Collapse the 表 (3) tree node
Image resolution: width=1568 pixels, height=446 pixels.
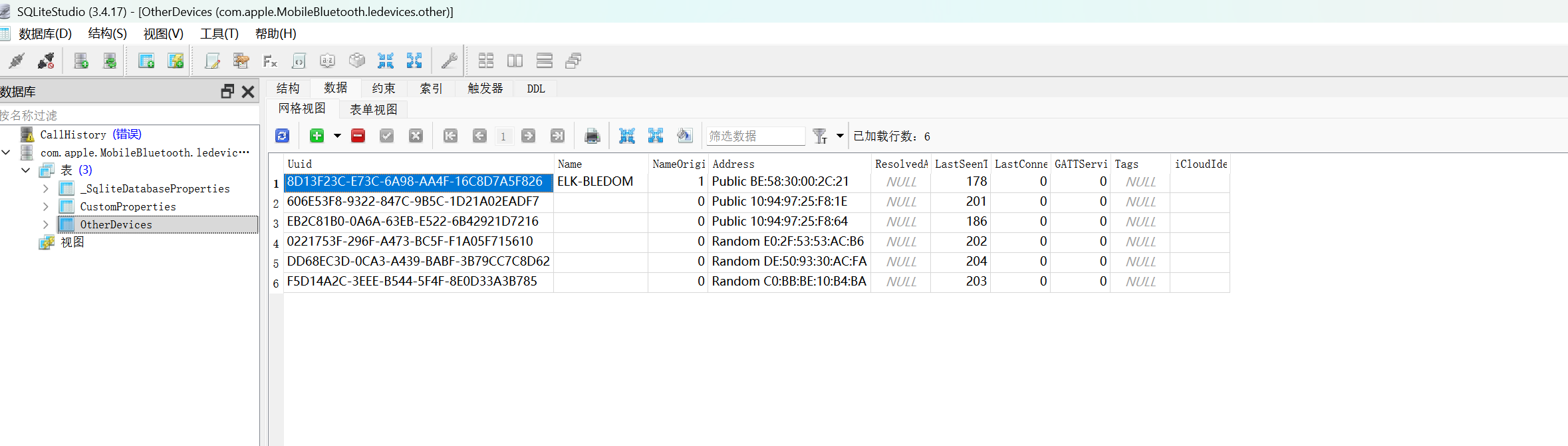(25, 170)
